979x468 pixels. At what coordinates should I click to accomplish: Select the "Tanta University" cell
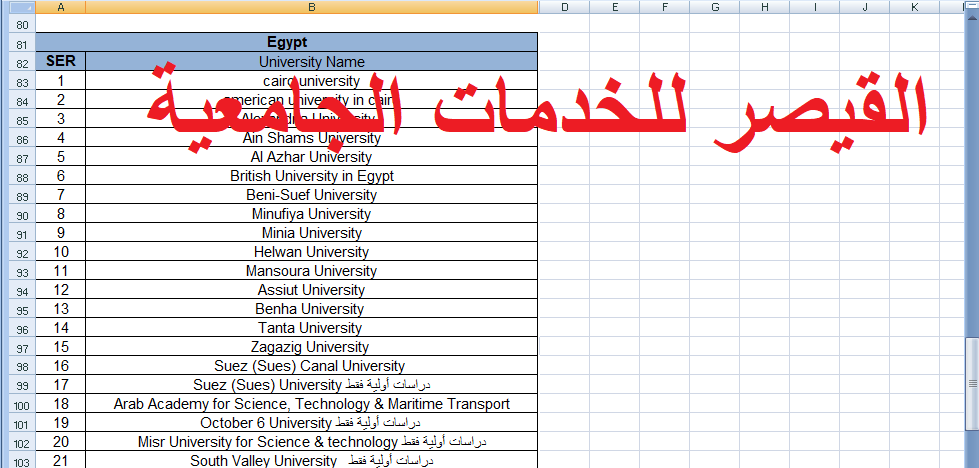[x=312, y=328]
